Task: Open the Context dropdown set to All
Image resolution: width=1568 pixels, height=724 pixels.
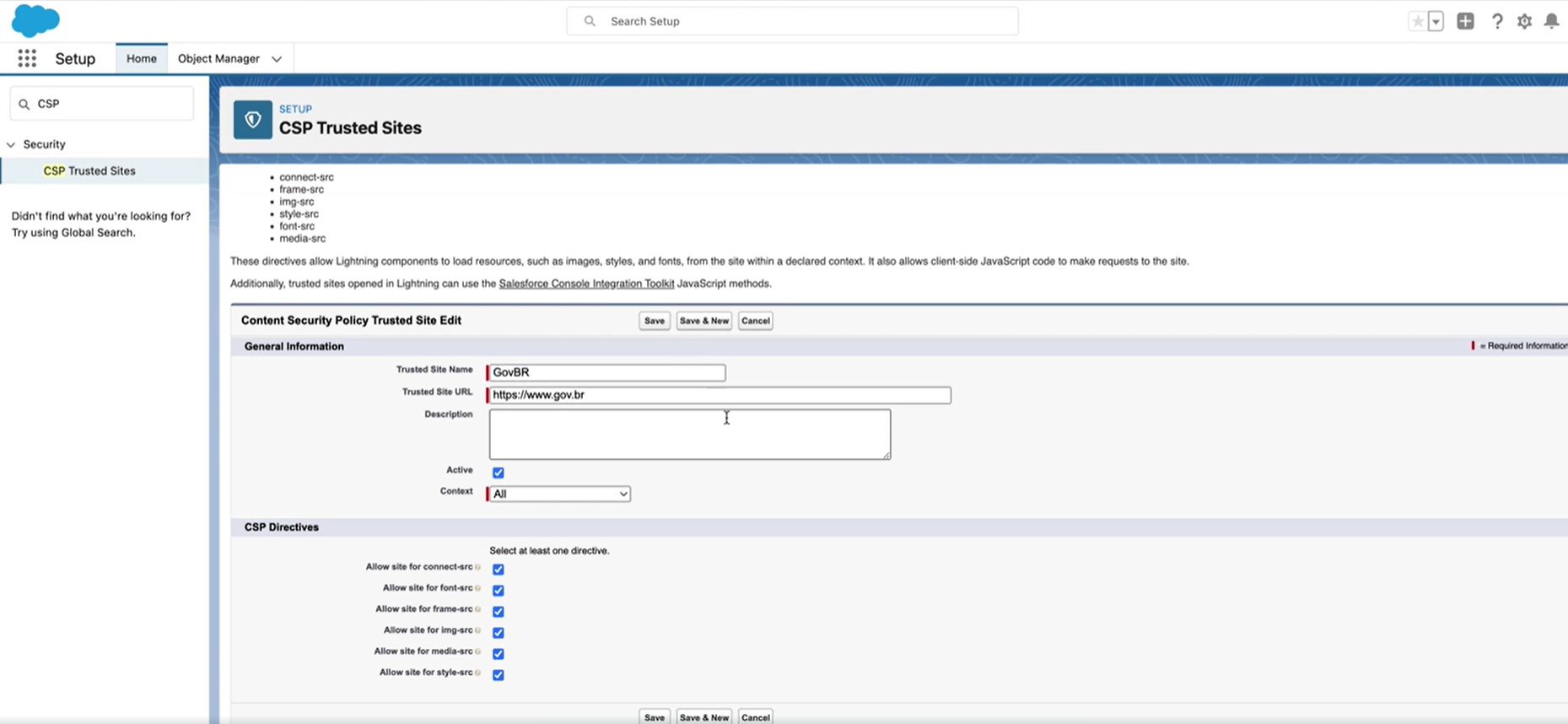Action: click(559, 494)
